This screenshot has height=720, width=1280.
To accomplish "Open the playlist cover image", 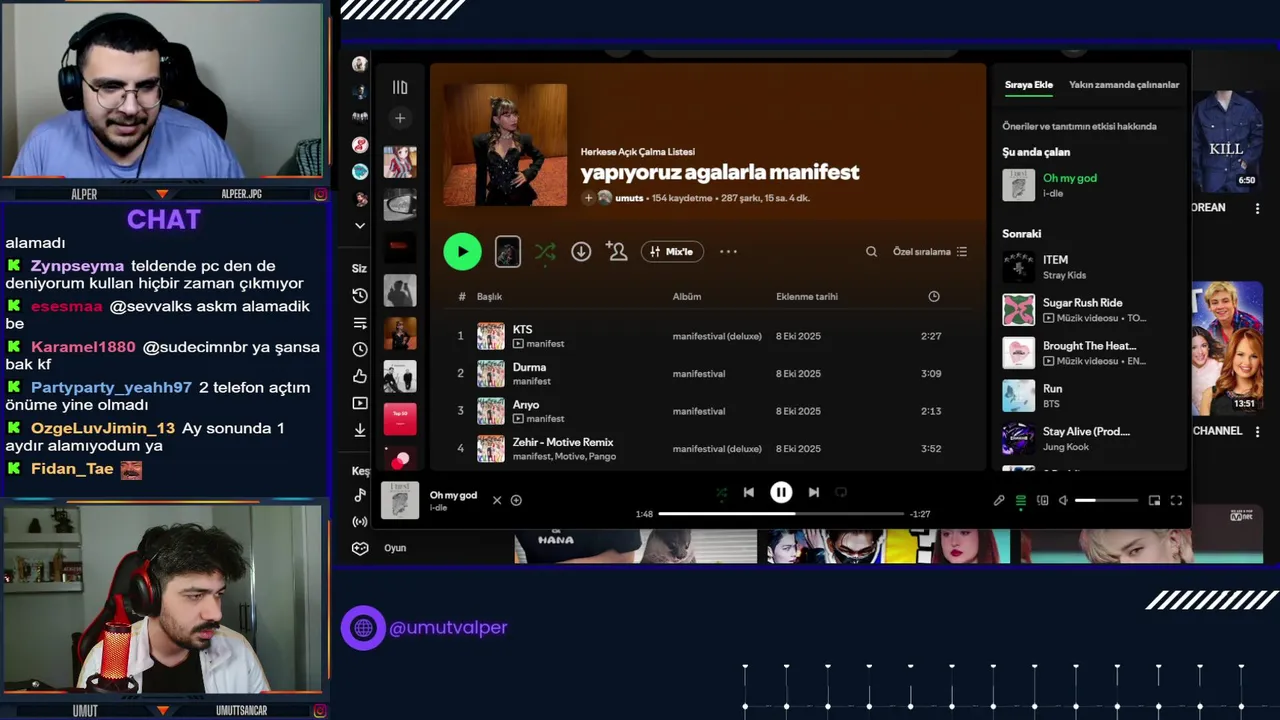I will (x=505, y=145).
